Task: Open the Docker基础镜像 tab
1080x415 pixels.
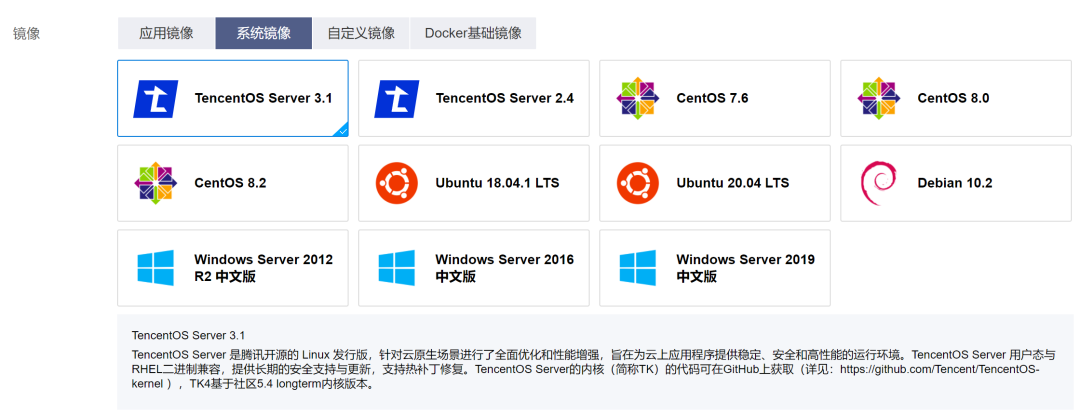Action: tap(473, 33)
